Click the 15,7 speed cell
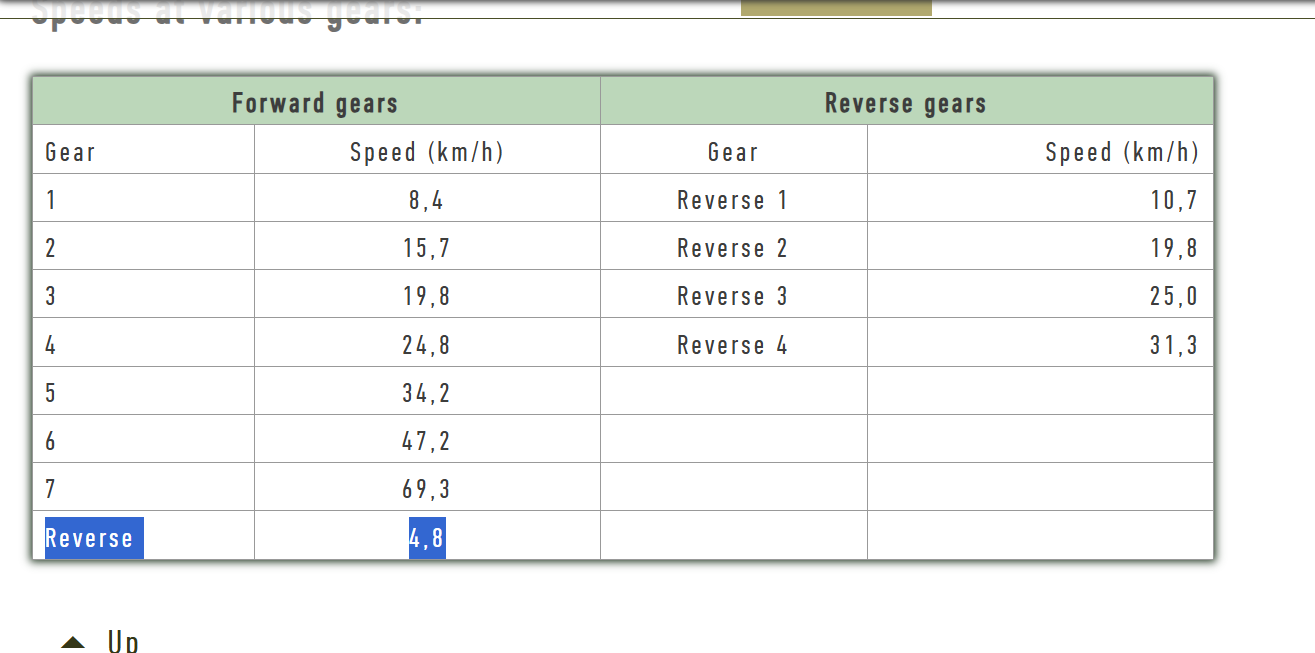This screenshot has width=1315, height=653. [x=427, y=247]
